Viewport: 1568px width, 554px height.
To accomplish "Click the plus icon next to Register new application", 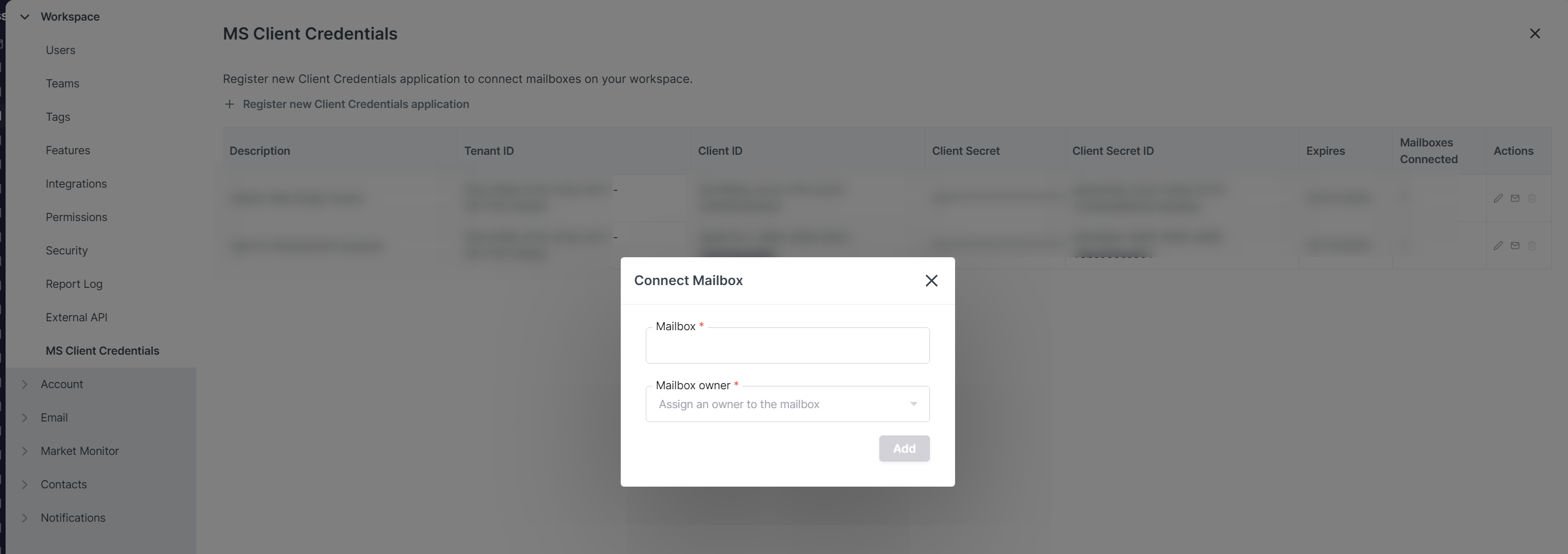I will tap(230, 104).
